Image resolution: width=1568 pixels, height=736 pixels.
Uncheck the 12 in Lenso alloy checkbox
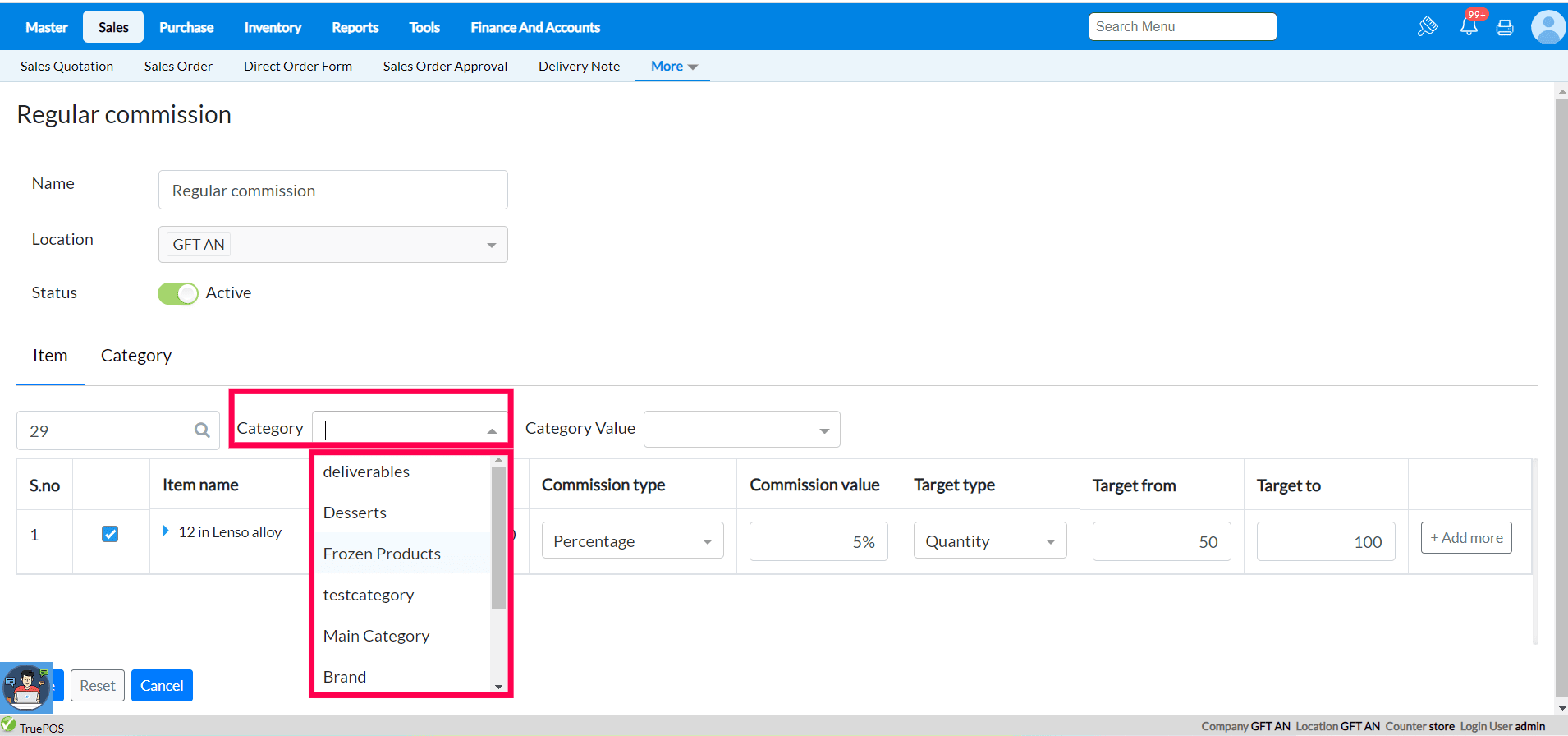point(110,534)
